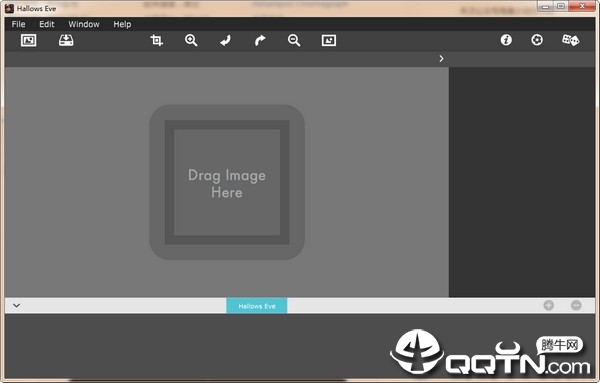The height and width of the screenshot is (383, 600).
Task: Open the File menu
Action: pyautogui.click(x=18, y=24)
